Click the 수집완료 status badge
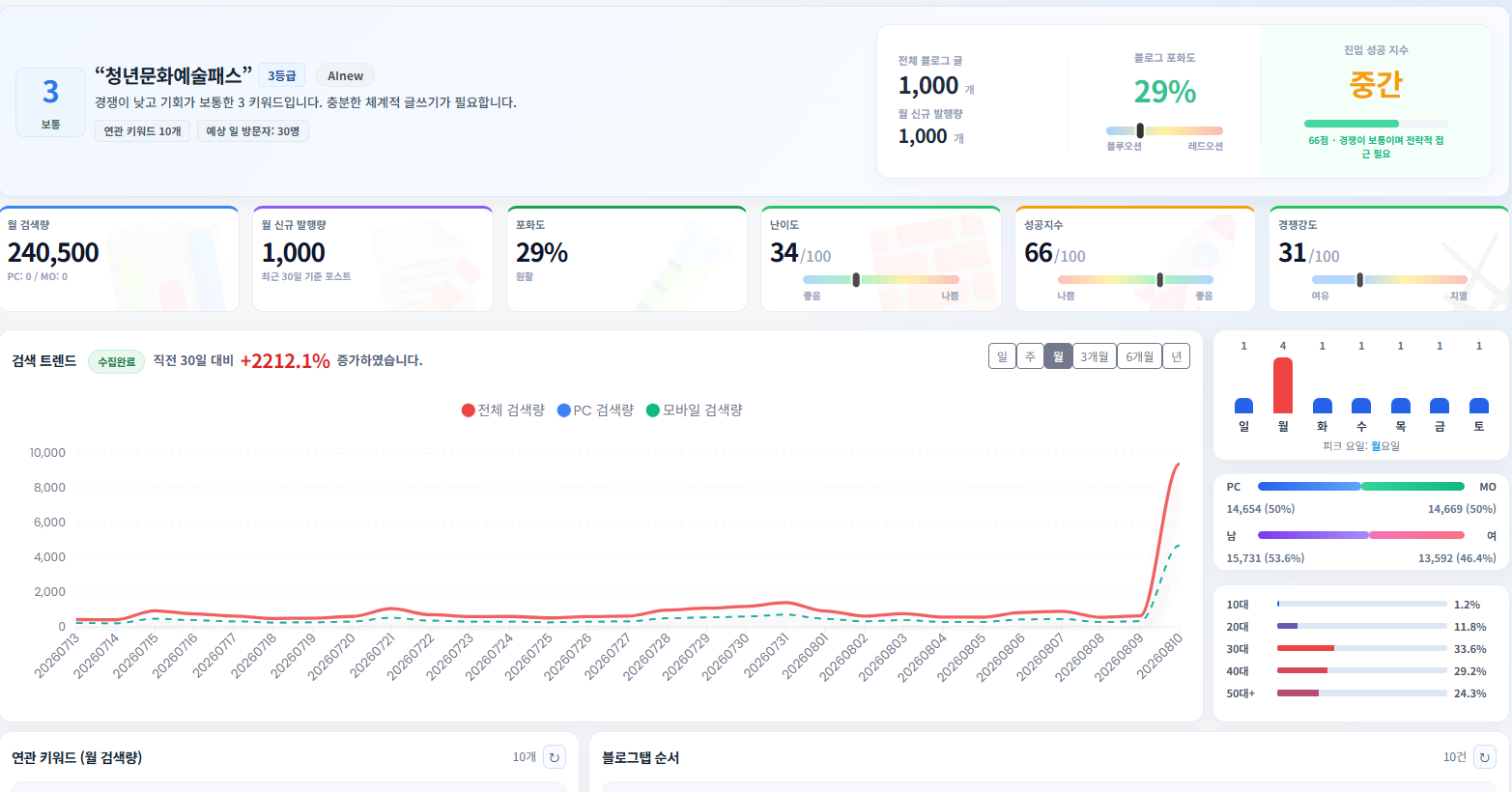 pyautogui.click(x=116, y=361)
